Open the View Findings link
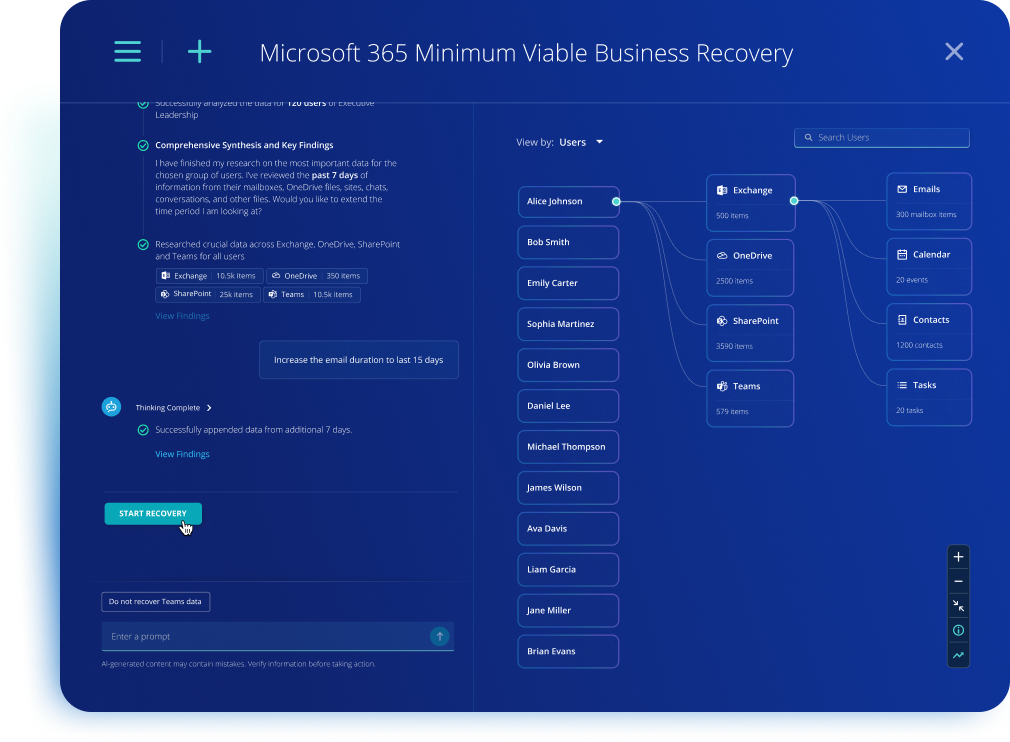Image resolution: width=1010 pixels, height=742 pixels. [x=182, y=453]
